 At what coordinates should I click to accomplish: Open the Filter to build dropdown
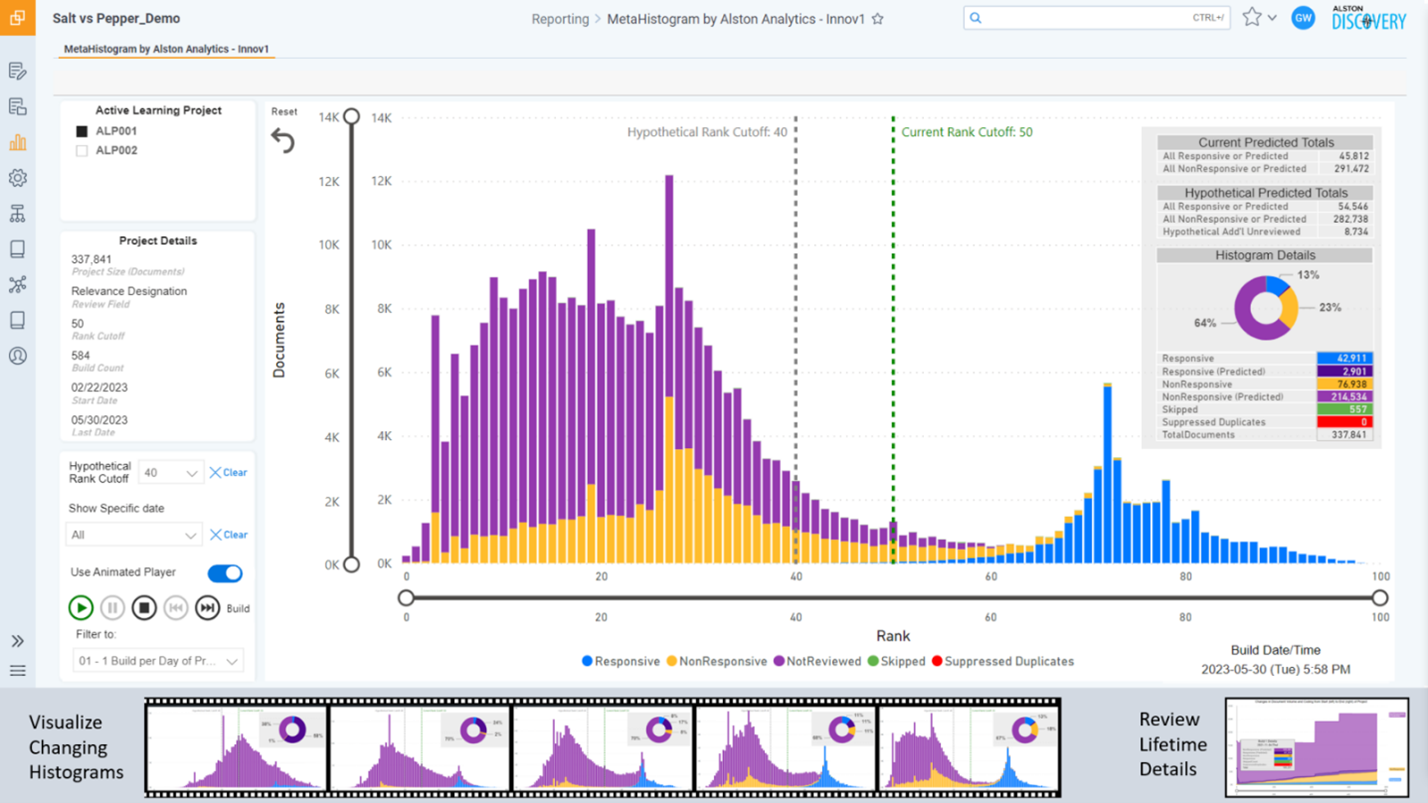point(158,661)
